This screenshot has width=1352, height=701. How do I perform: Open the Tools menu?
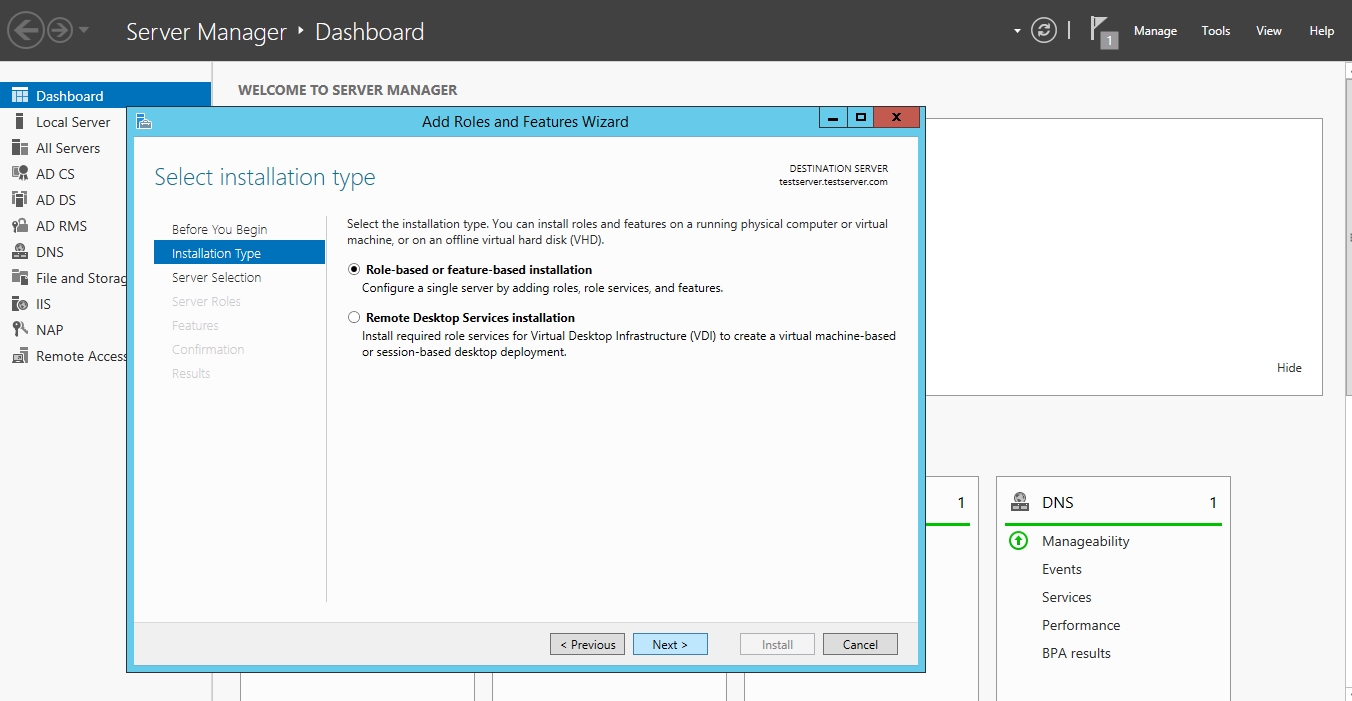(x=1215, y=31)
